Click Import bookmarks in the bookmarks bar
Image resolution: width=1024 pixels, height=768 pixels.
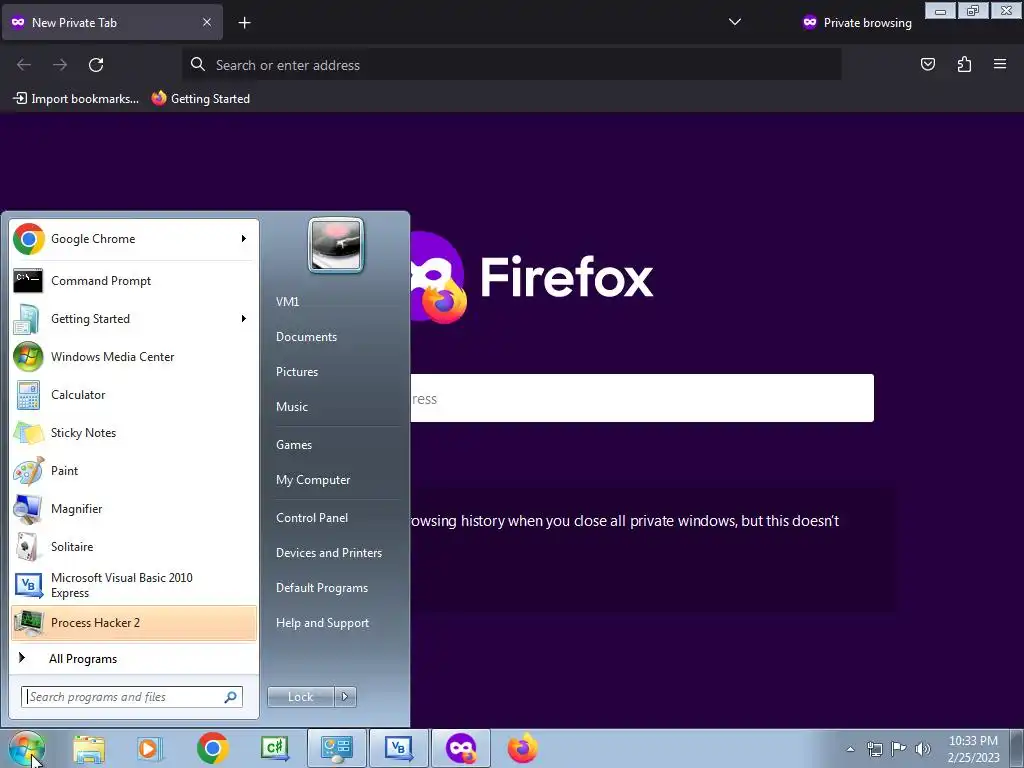tap(76, 99)
